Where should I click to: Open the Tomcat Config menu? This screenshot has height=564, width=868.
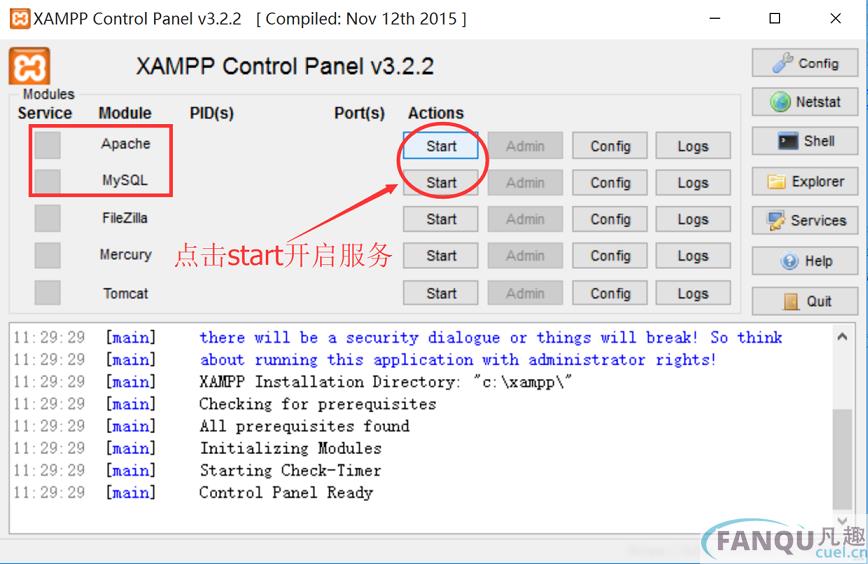(x=610, y=293)
